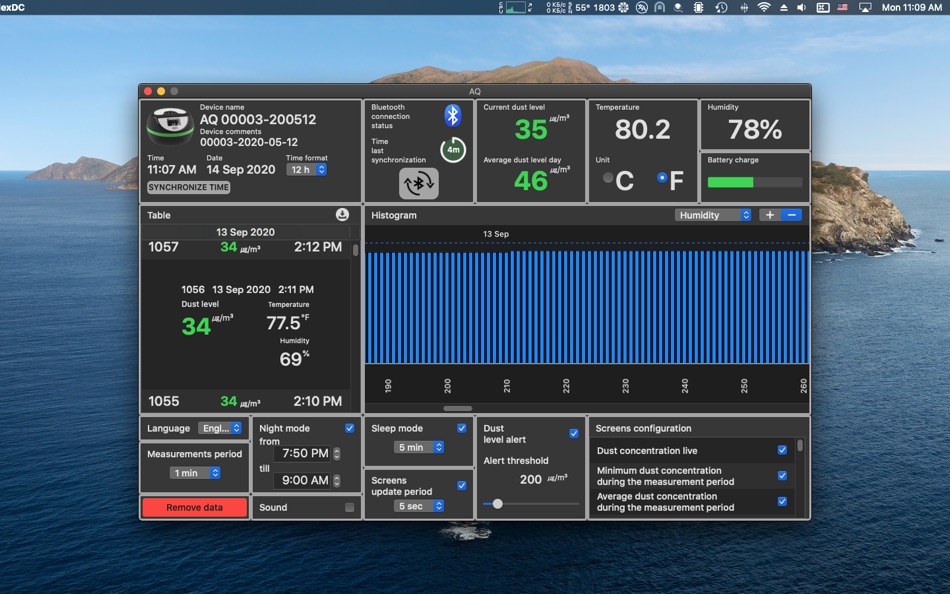Click the last synchronization timer icon
This screenshot has width=950, height=594.
click(x=452, y=151)
